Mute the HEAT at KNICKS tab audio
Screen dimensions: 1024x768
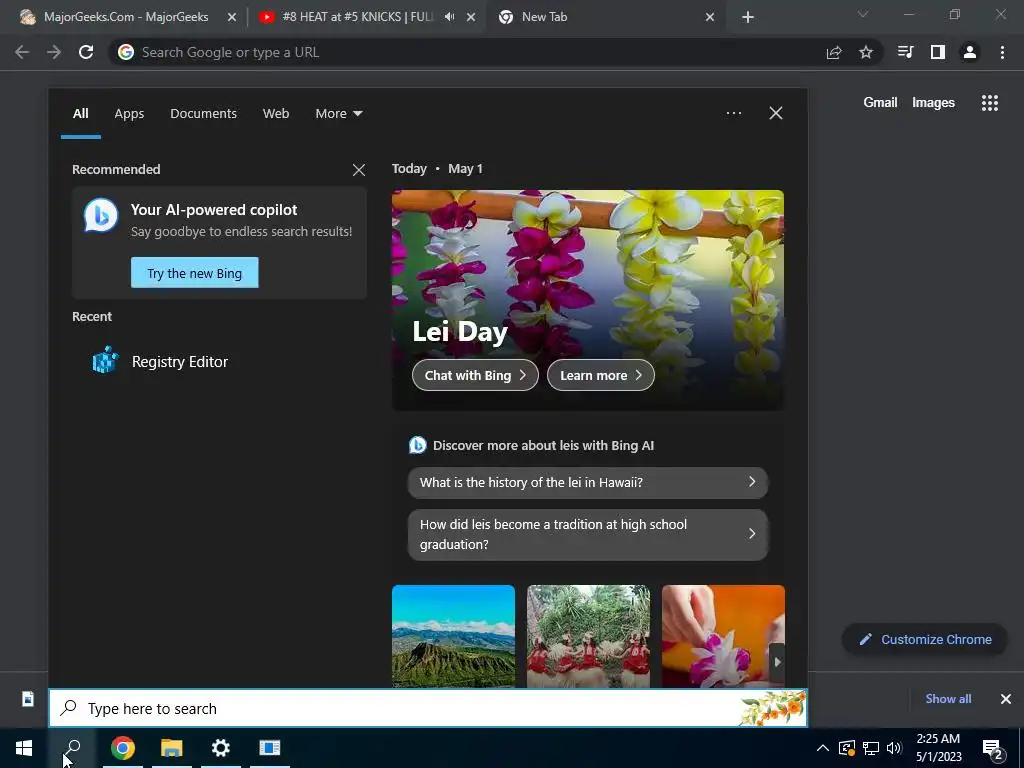click(449, 17)
